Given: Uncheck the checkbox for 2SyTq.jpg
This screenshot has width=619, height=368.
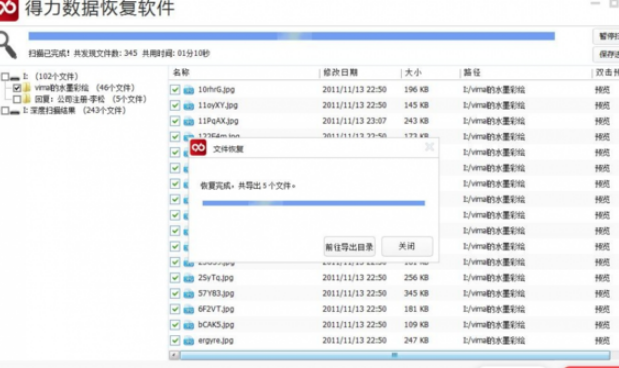Looking at the screenshot, I should coord(175,278).
